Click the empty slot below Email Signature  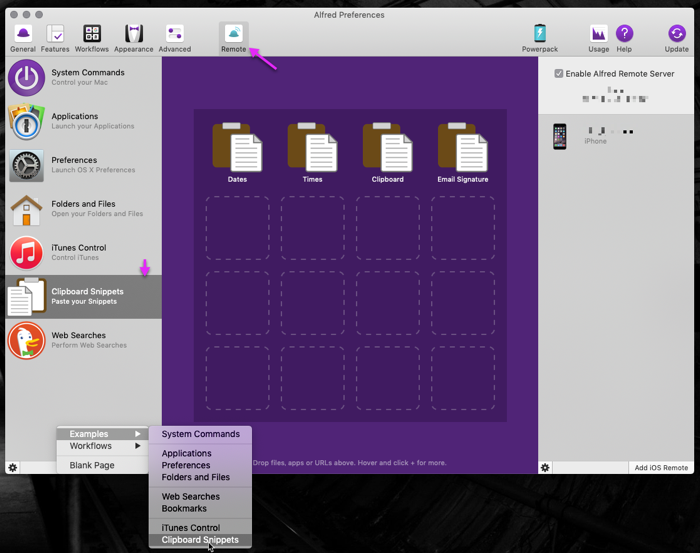(x=462, y=228)
